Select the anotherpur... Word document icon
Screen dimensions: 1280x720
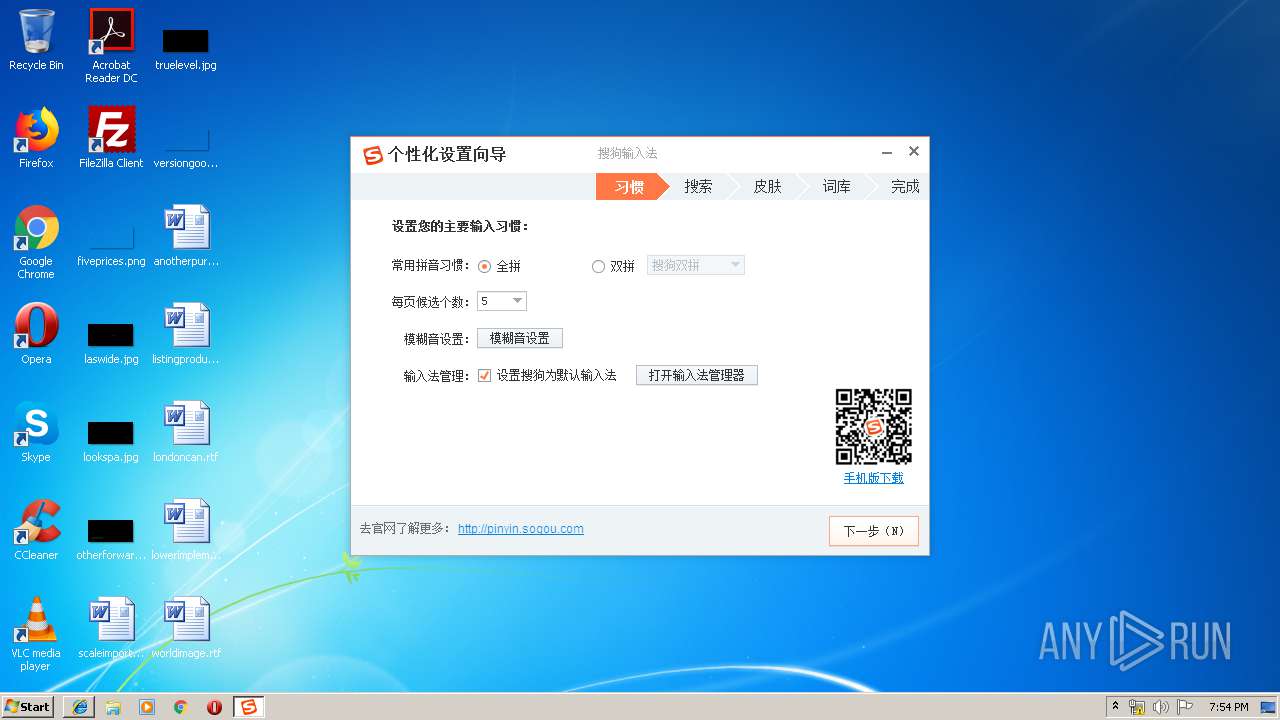pos(186,236)
